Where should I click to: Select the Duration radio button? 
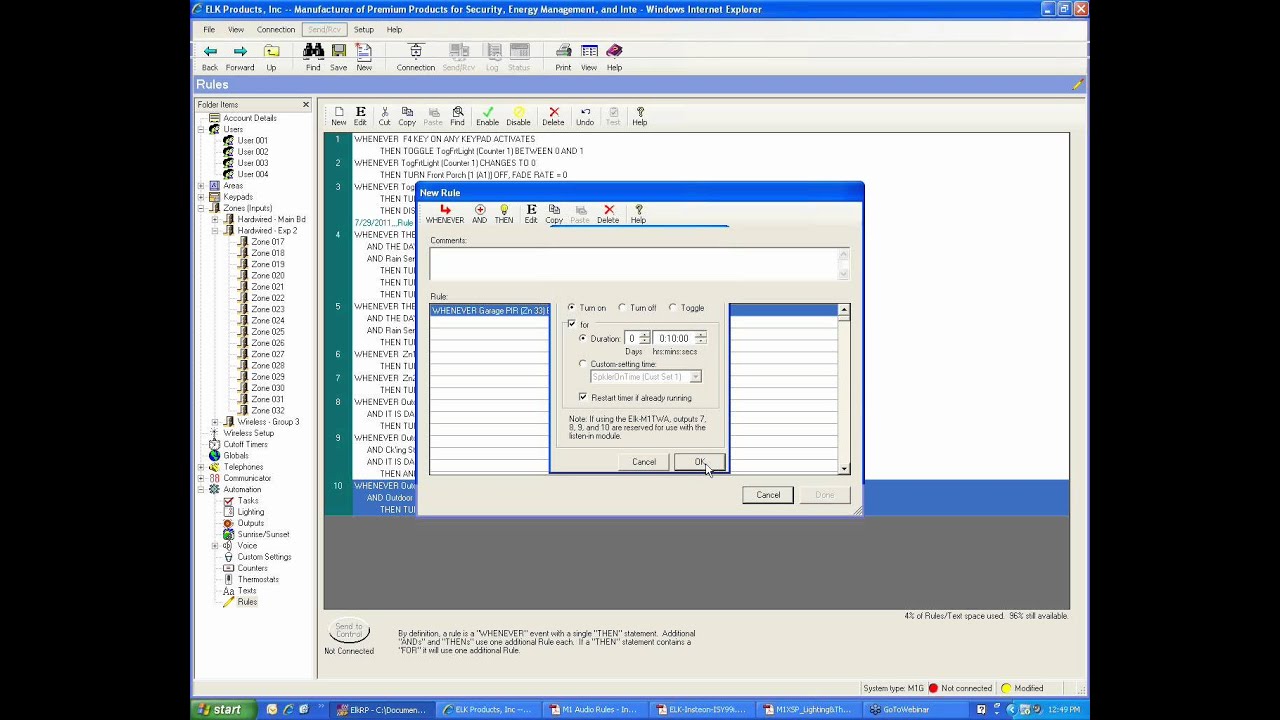click(583, 338)
